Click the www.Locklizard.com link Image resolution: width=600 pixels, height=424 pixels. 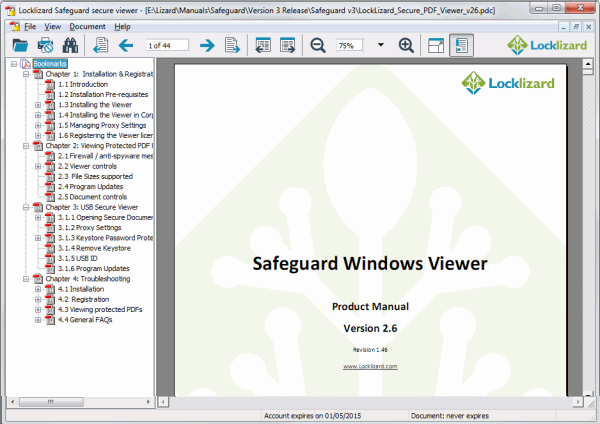click(371, 367)
